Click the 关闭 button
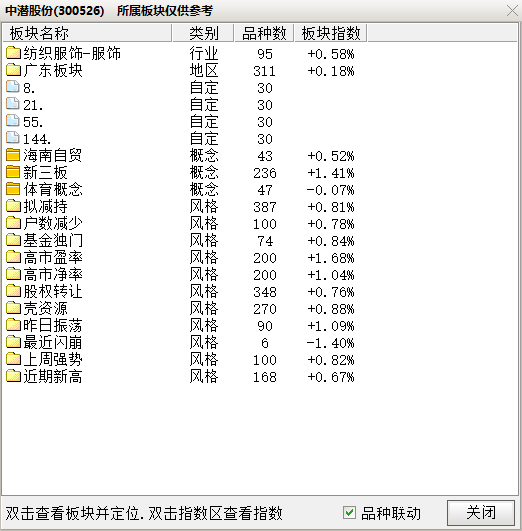The height and width of the screenshot is (531, 522). pyautogui.click(x=481, y=513)
